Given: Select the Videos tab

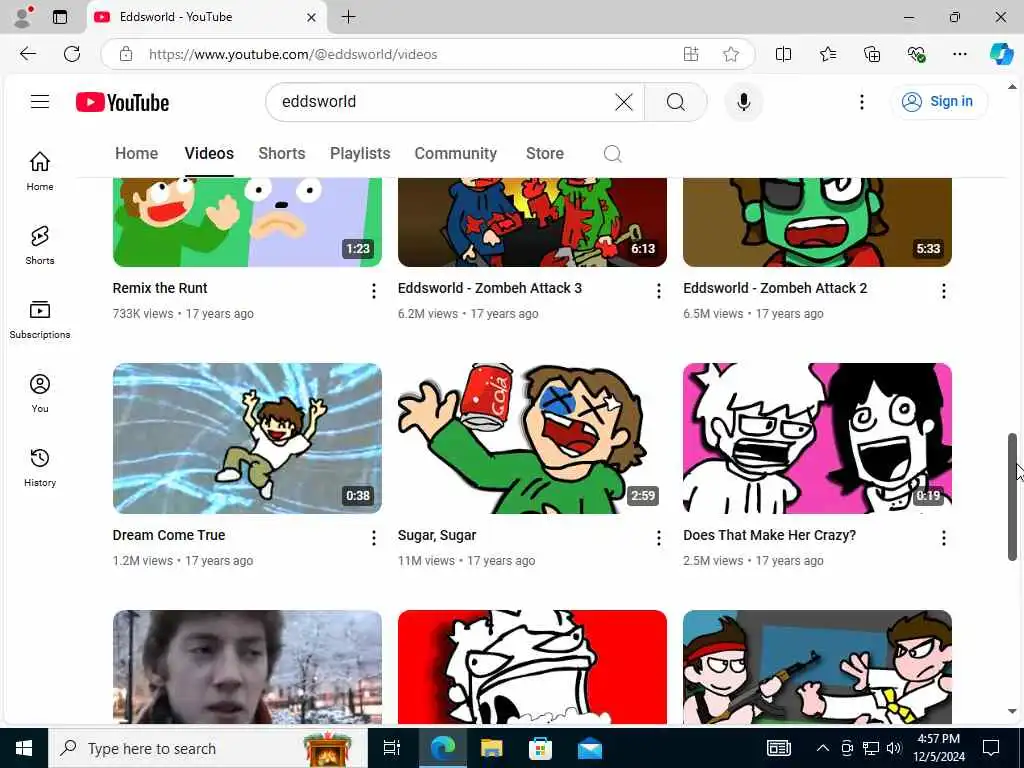Looking at the screenshot, I should click(x=209, y=153).
